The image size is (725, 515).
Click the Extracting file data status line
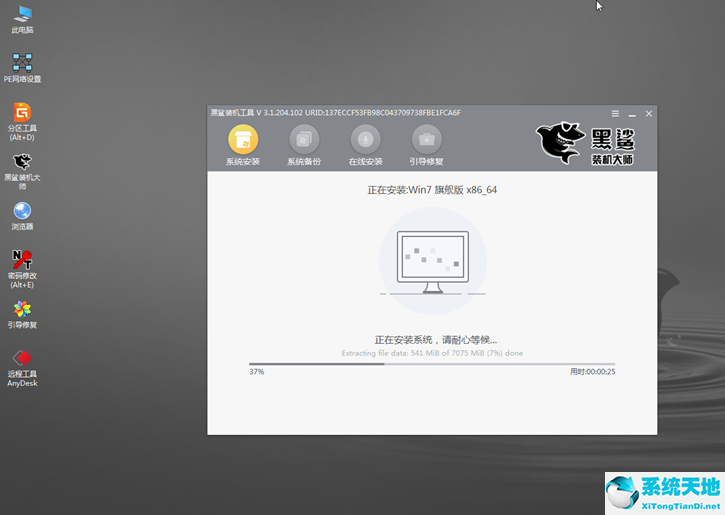(432, 353)
